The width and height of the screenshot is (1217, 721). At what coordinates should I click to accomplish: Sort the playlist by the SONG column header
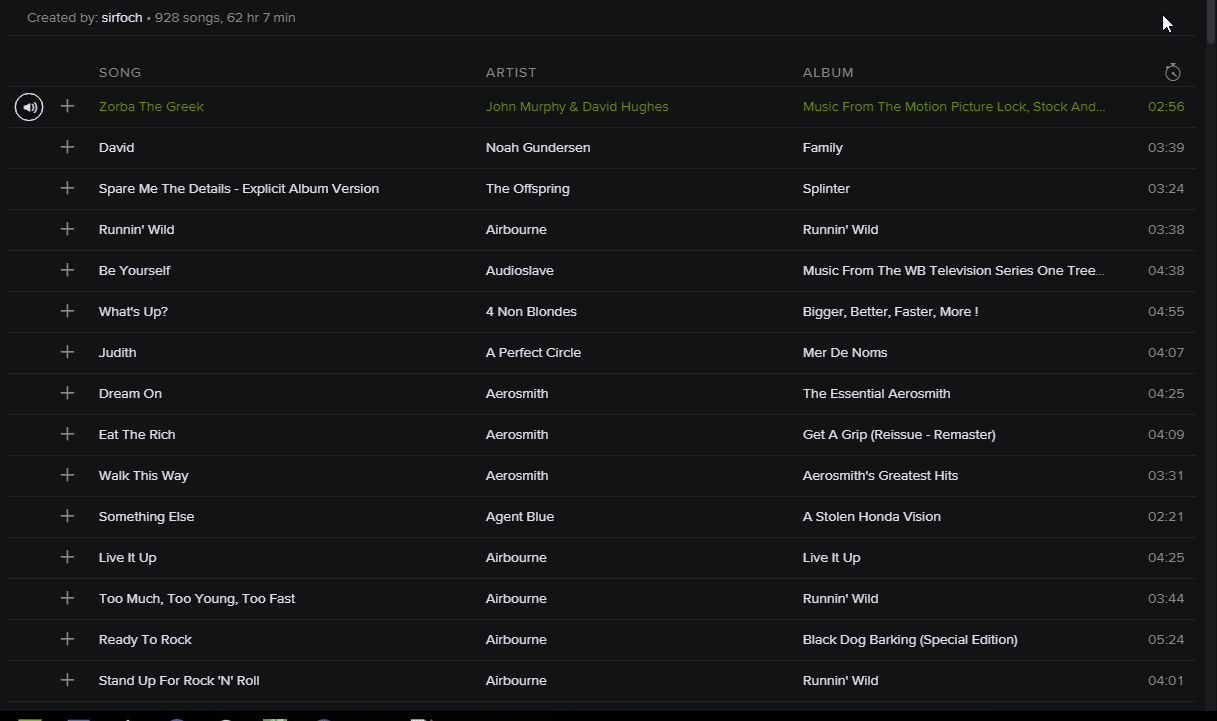120,72
